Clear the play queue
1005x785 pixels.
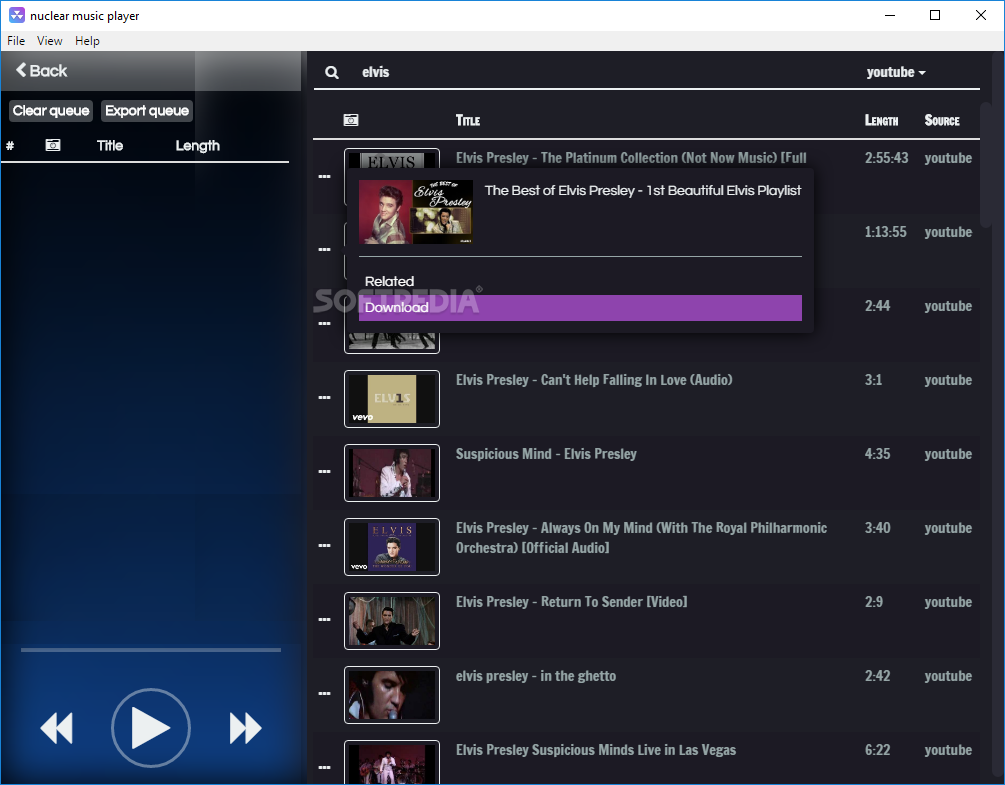click(x=51, y=111)
